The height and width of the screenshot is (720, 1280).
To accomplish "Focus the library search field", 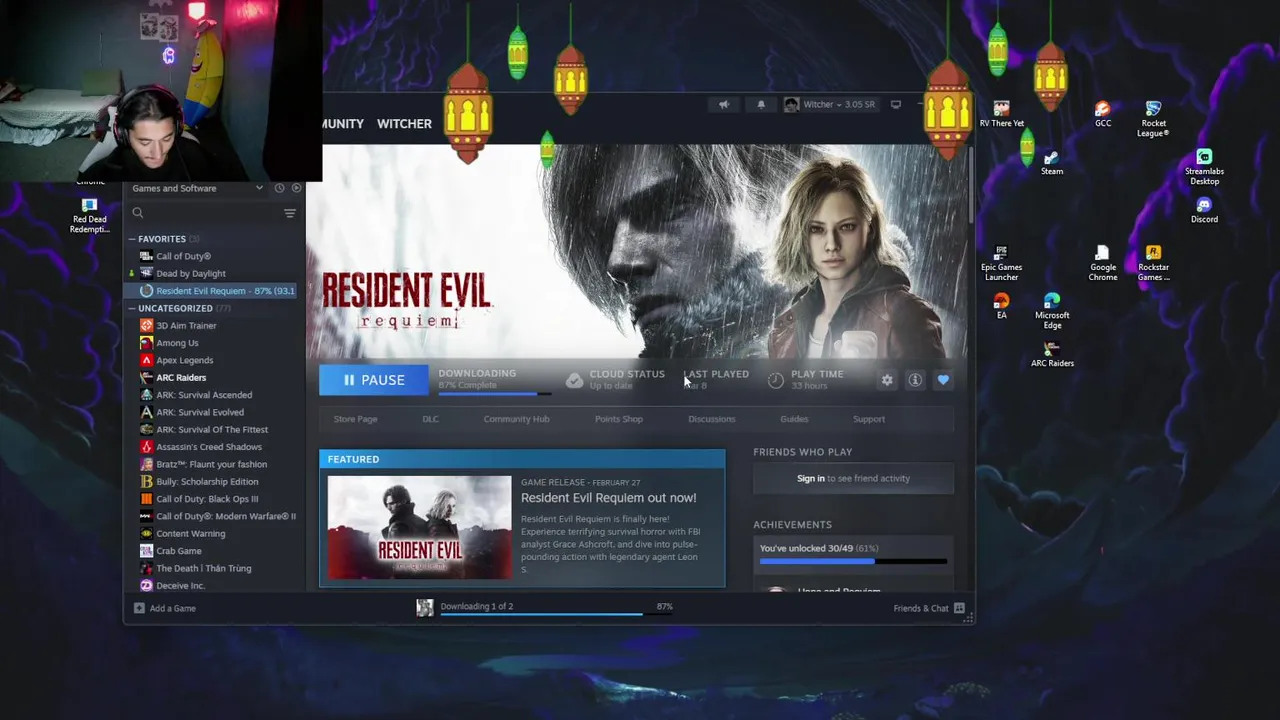I will point(205,213).
